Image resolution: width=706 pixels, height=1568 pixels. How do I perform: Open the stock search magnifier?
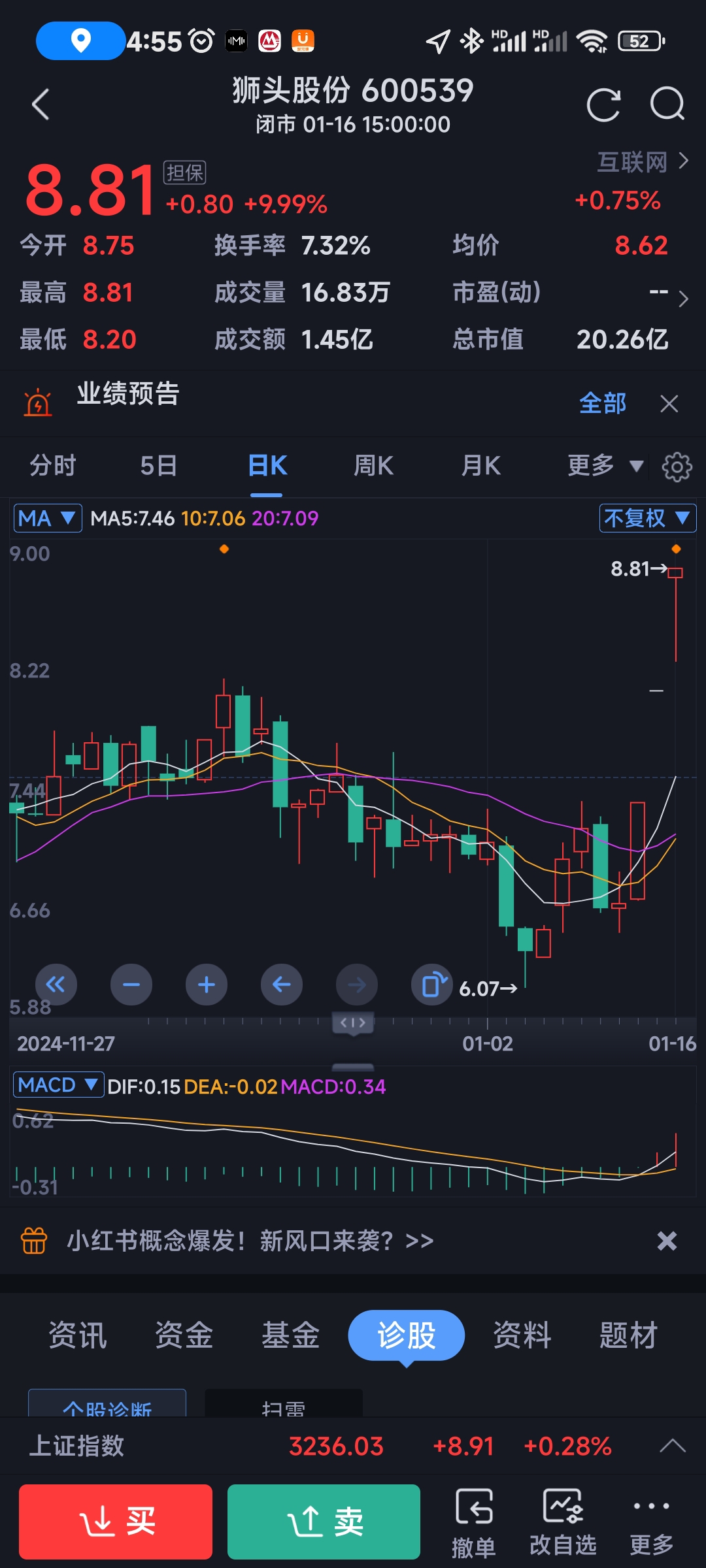click(x=667, y=104)
